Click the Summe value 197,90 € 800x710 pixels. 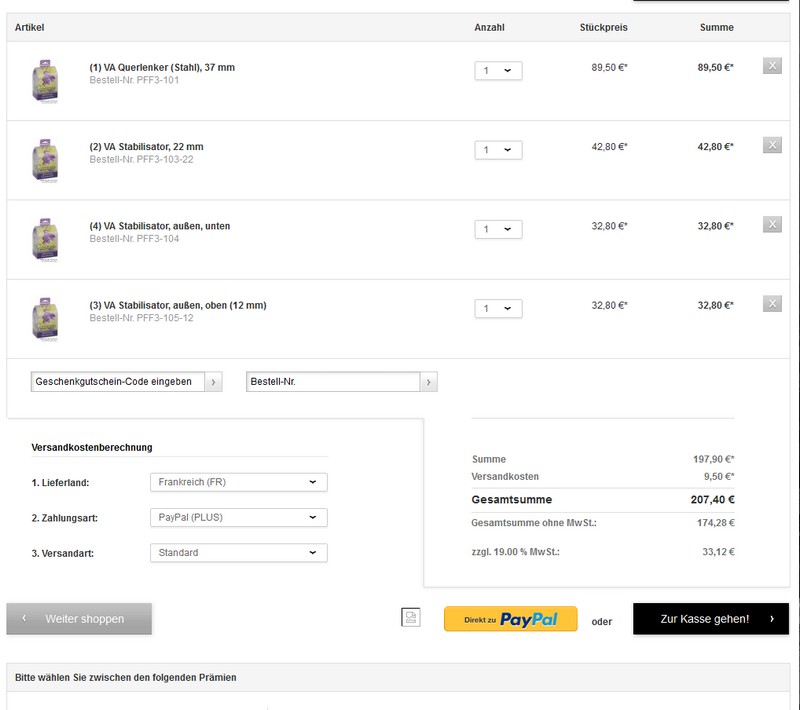[713, 459]
